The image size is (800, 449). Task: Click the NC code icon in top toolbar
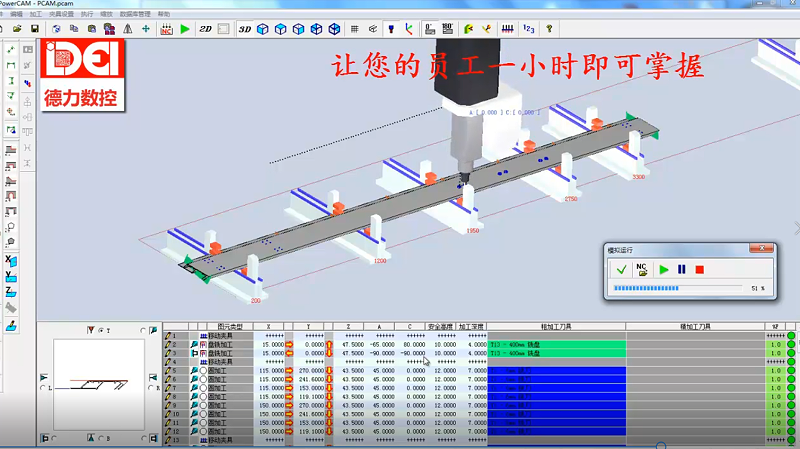[166, 29]
